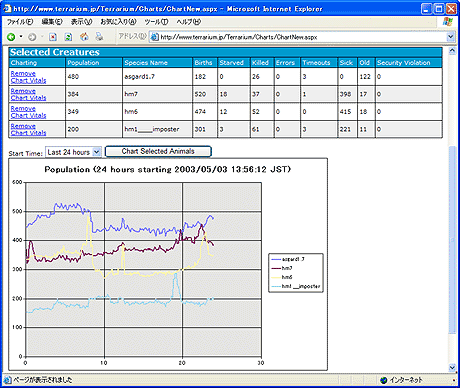Click the Internet zone globe in status bar

point(384,380)
